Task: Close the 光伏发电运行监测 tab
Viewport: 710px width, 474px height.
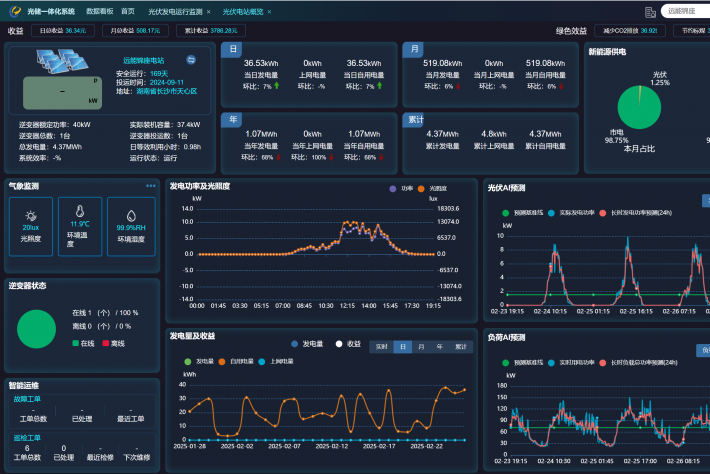Action: pyautogui.click(x=207, y=11)
